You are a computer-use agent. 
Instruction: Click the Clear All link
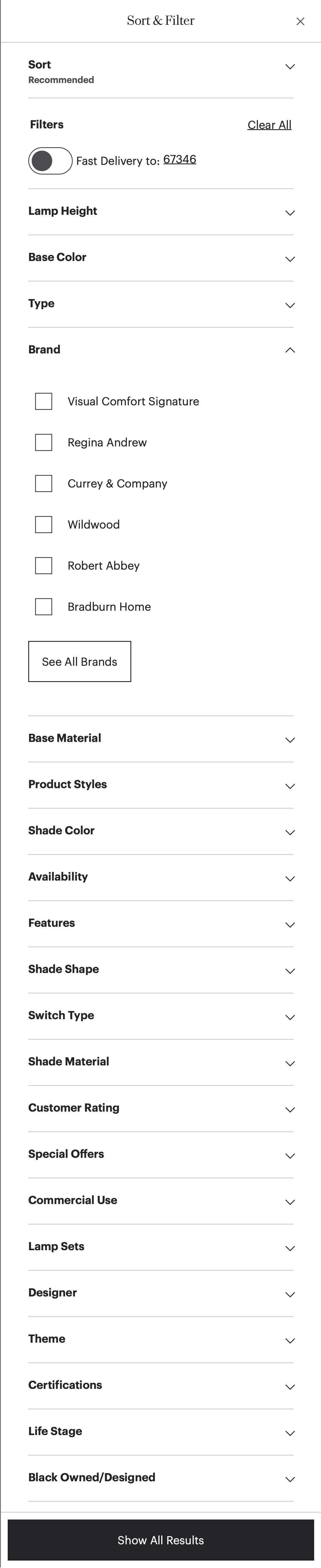coord(269,124)
